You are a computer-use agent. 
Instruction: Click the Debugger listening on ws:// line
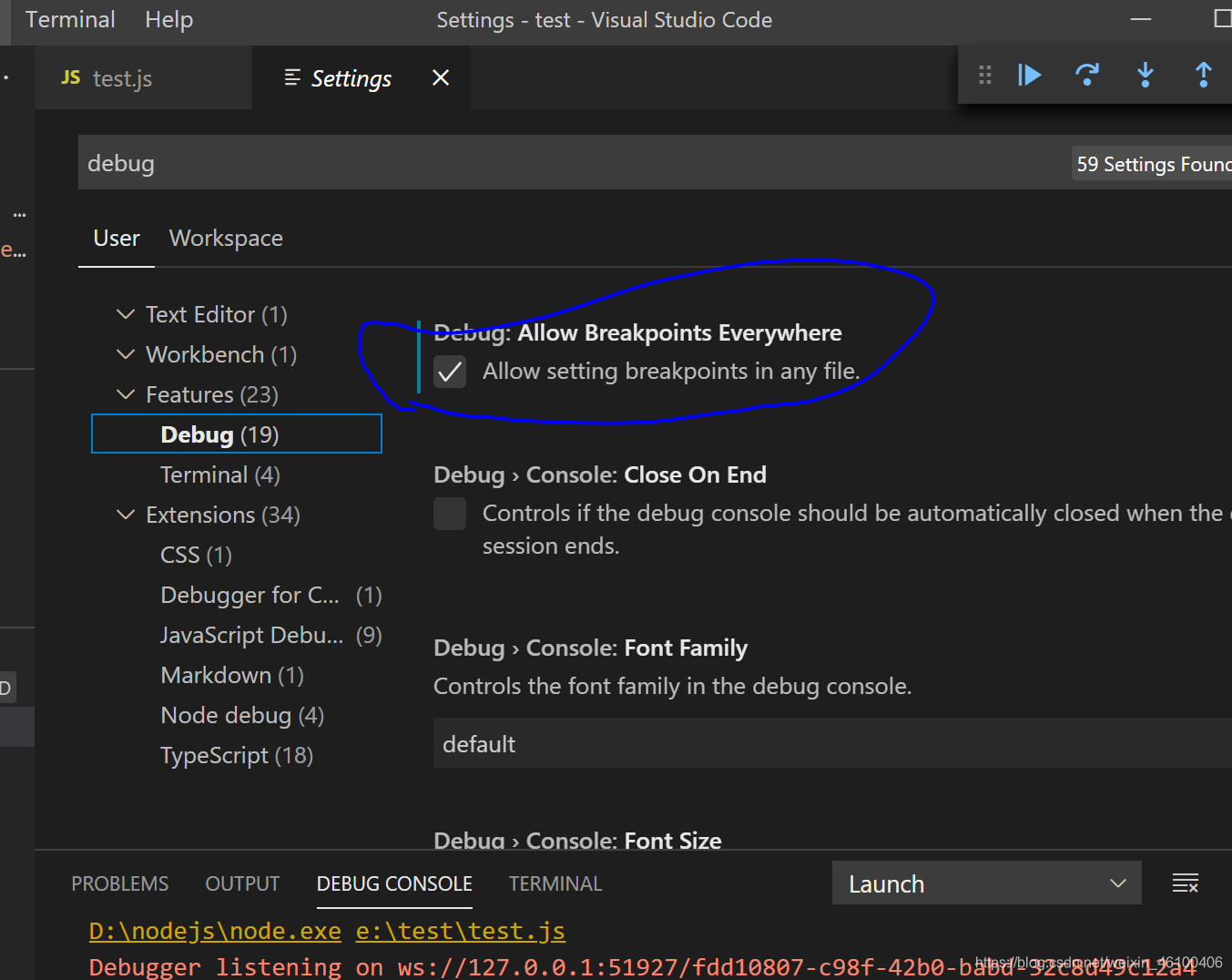(x=642, y=966)
